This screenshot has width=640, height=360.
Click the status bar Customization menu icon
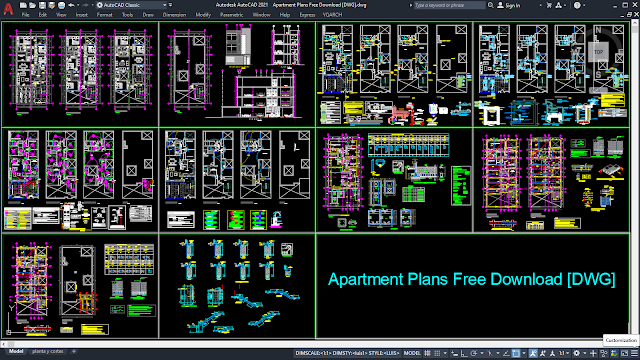click(x=634, y=353)
